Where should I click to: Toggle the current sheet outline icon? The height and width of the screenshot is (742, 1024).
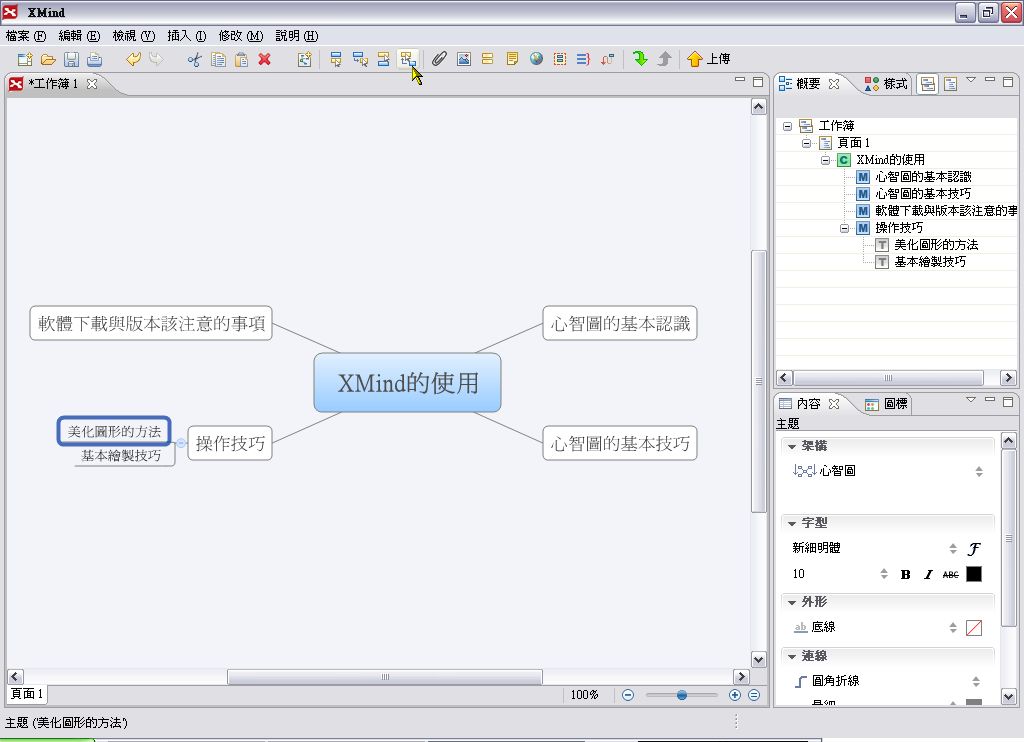tap(950, 84)
